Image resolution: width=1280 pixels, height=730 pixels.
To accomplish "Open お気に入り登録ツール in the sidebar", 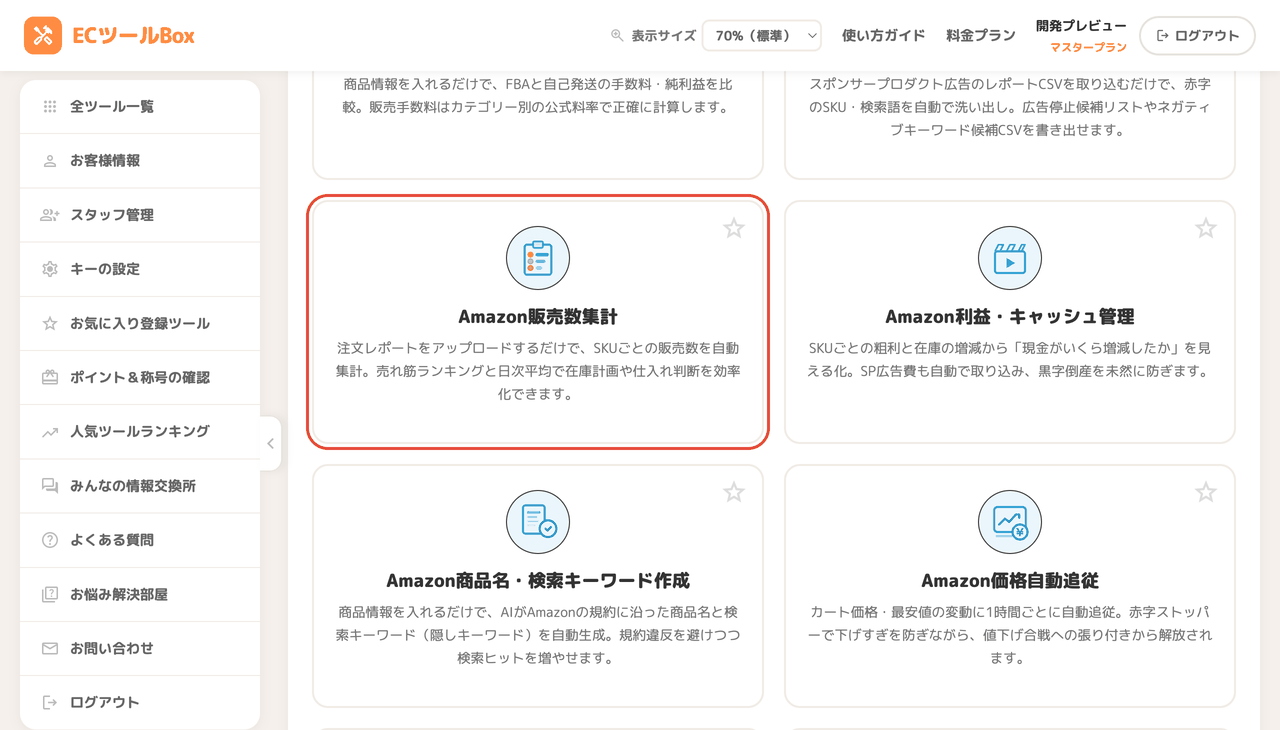I will [140, 323].
